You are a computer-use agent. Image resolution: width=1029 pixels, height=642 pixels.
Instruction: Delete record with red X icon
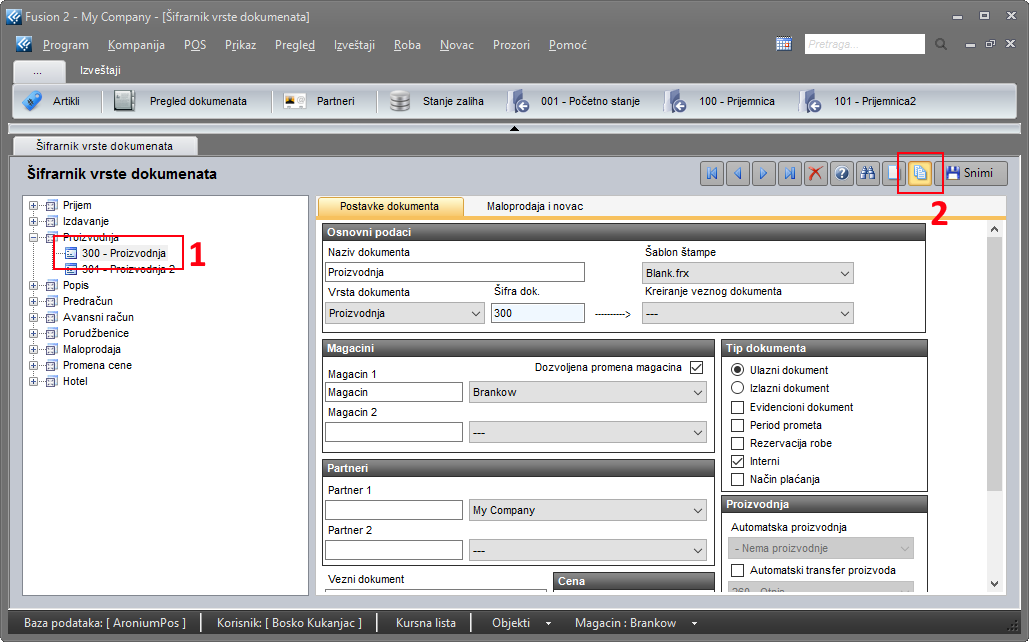816,173
